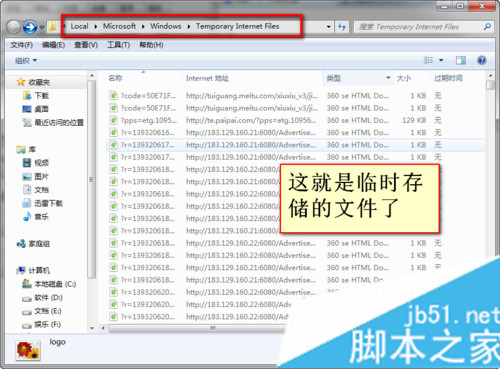Sort by the 类型 column header
The height and width of the screenshot is (369, 500).
point(334,78)
